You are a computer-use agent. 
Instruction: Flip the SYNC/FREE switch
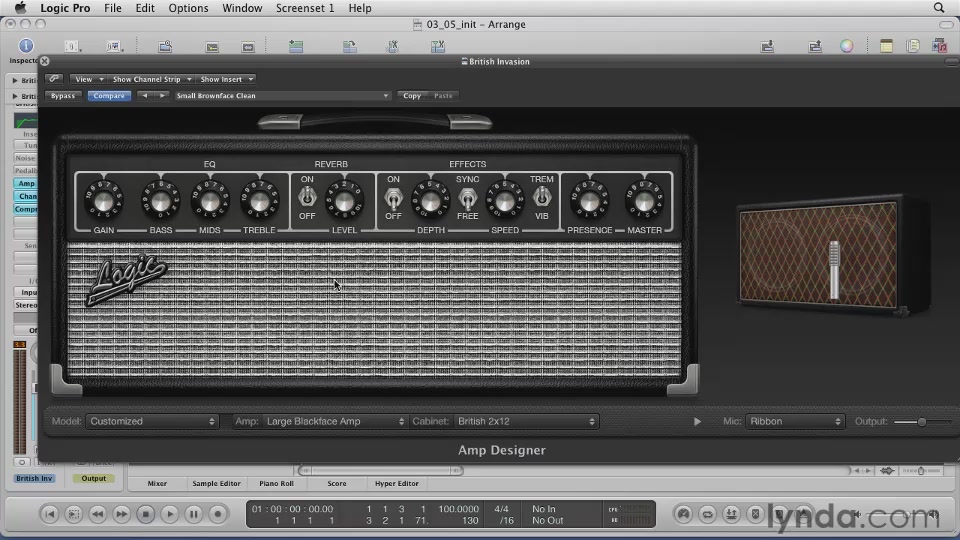tap(467, 197)
